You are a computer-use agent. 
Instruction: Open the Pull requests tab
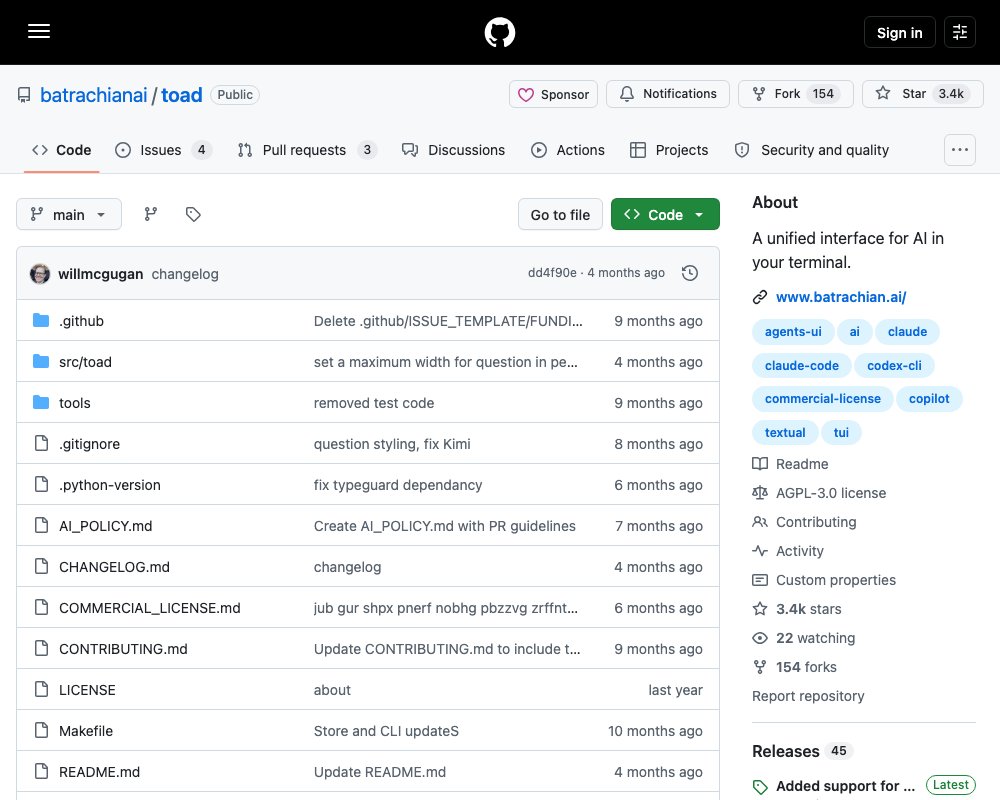(307, 150)
